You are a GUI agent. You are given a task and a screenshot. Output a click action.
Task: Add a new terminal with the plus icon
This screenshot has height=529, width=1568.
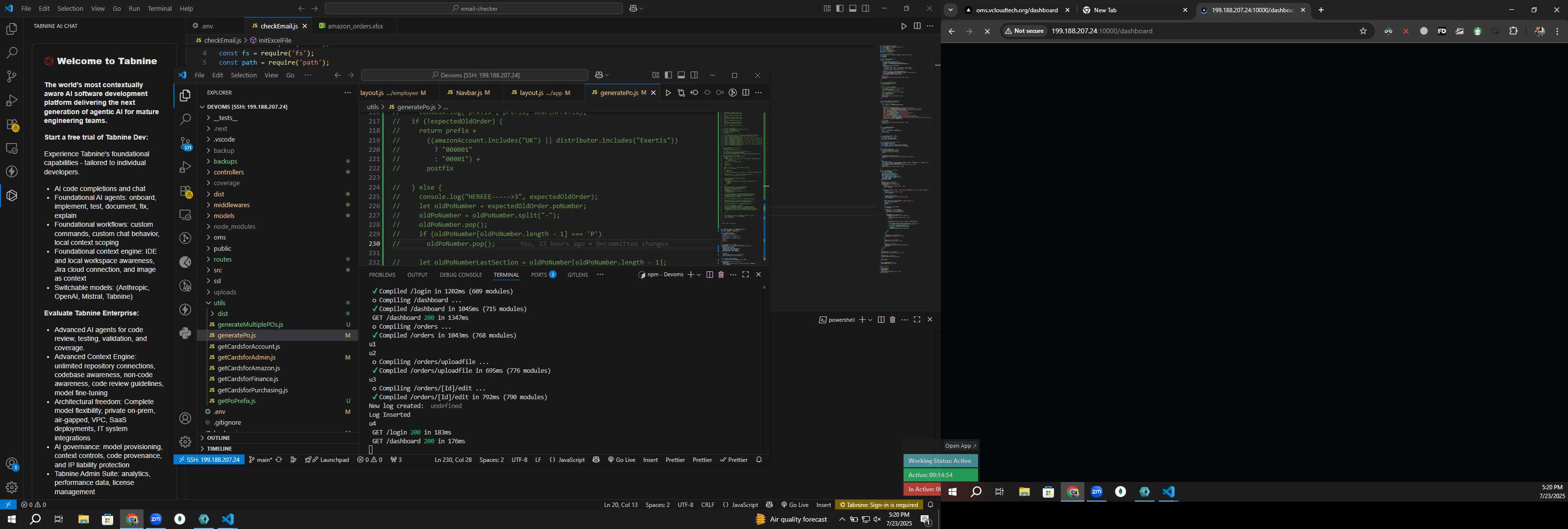coord(690,275)
